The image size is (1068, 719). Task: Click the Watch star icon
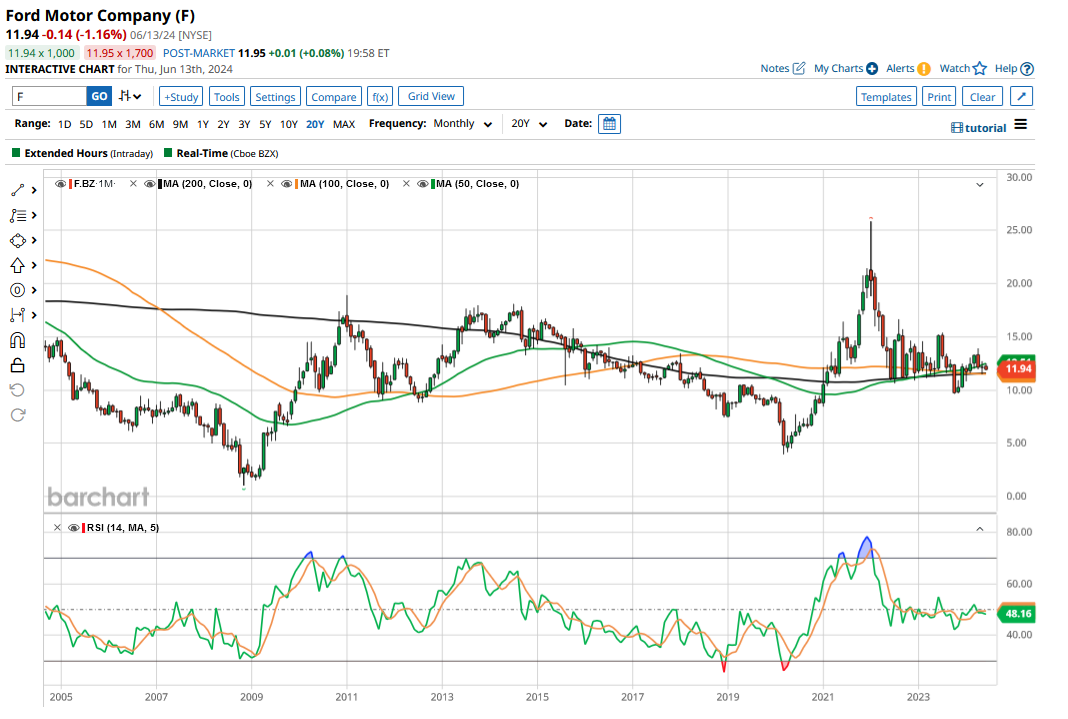point(979,68)
